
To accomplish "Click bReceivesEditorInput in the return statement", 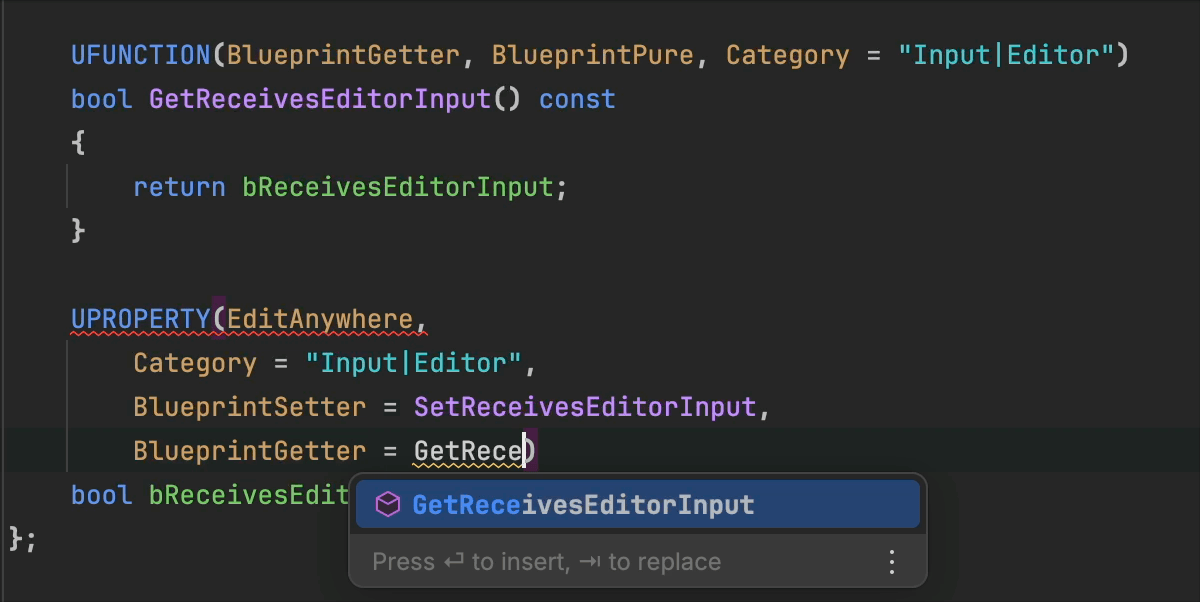I will pyautogui.click(x=397, y=187).
